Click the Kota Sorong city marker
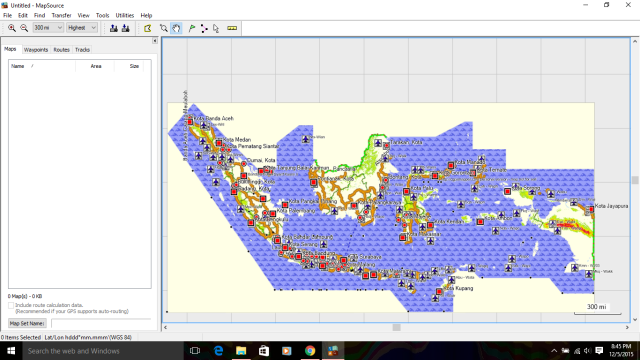The height and width of the screenshot is (360, 640). pyautogui.click(x=507, y=191)
